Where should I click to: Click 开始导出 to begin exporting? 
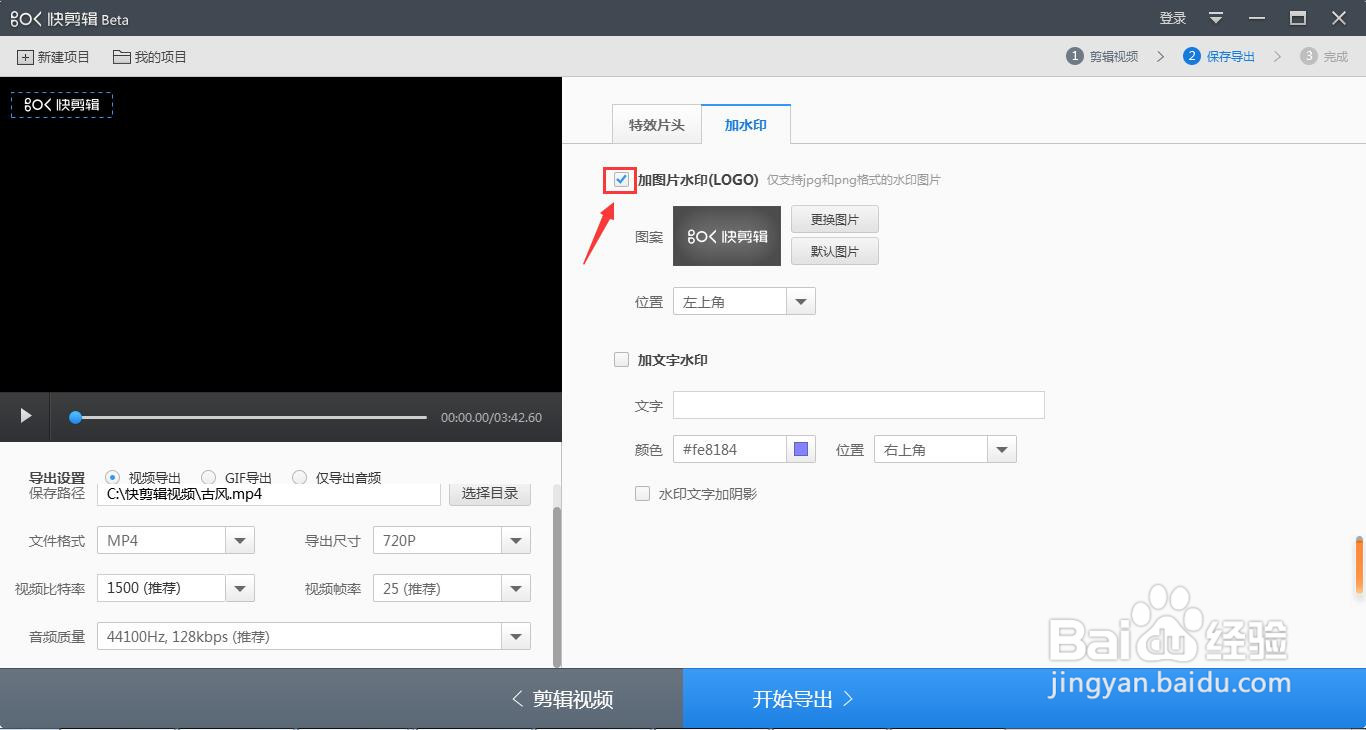point(799,698)
